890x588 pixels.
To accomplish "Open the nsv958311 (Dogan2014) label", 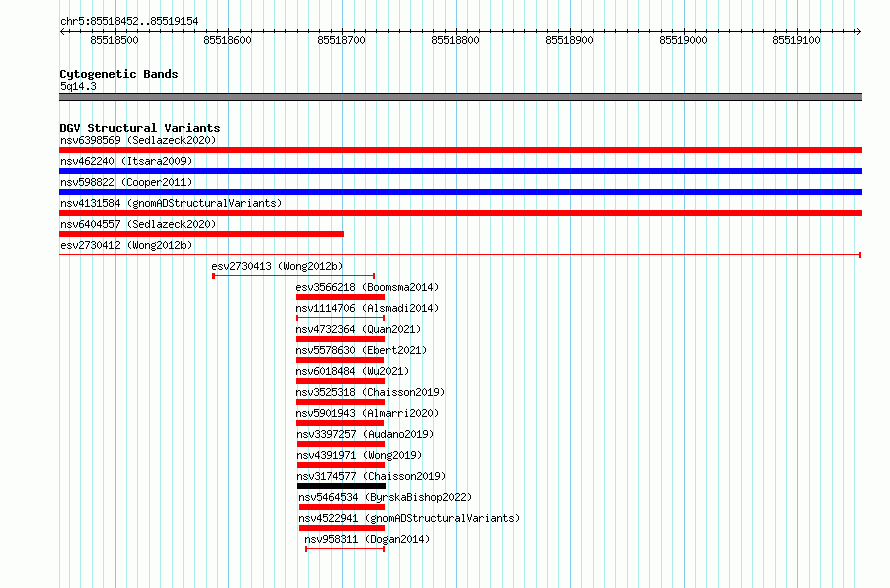I will click(367, 539).
